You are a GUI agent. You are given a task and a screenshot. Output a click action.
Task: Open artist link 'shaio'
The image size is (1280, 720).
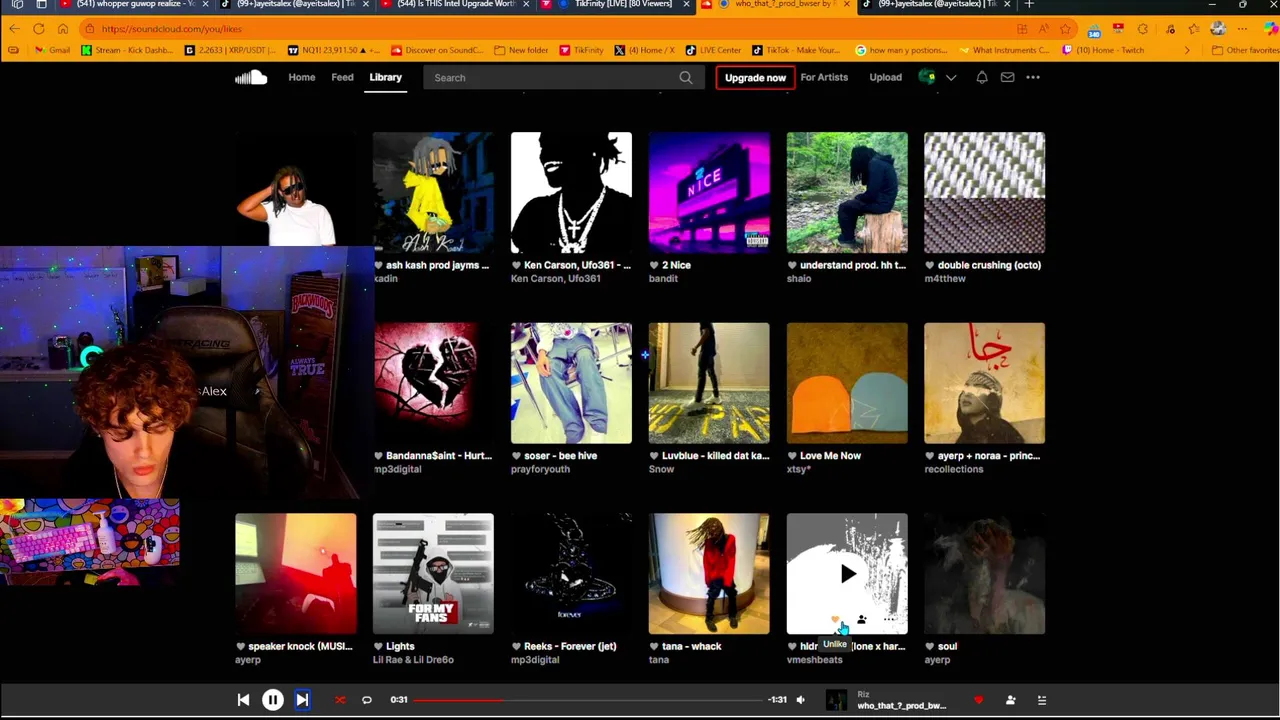[x=799, y=278]
